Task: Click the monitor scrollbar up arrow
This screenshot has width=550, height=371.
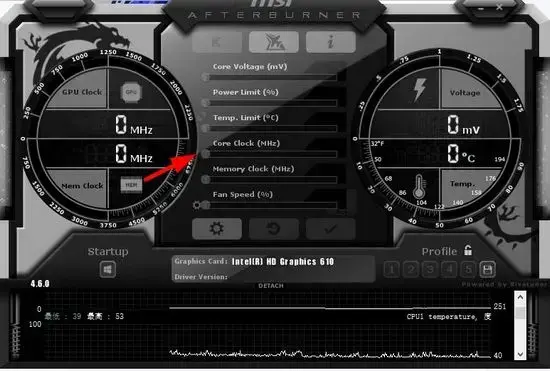Action: coord(520,297)
